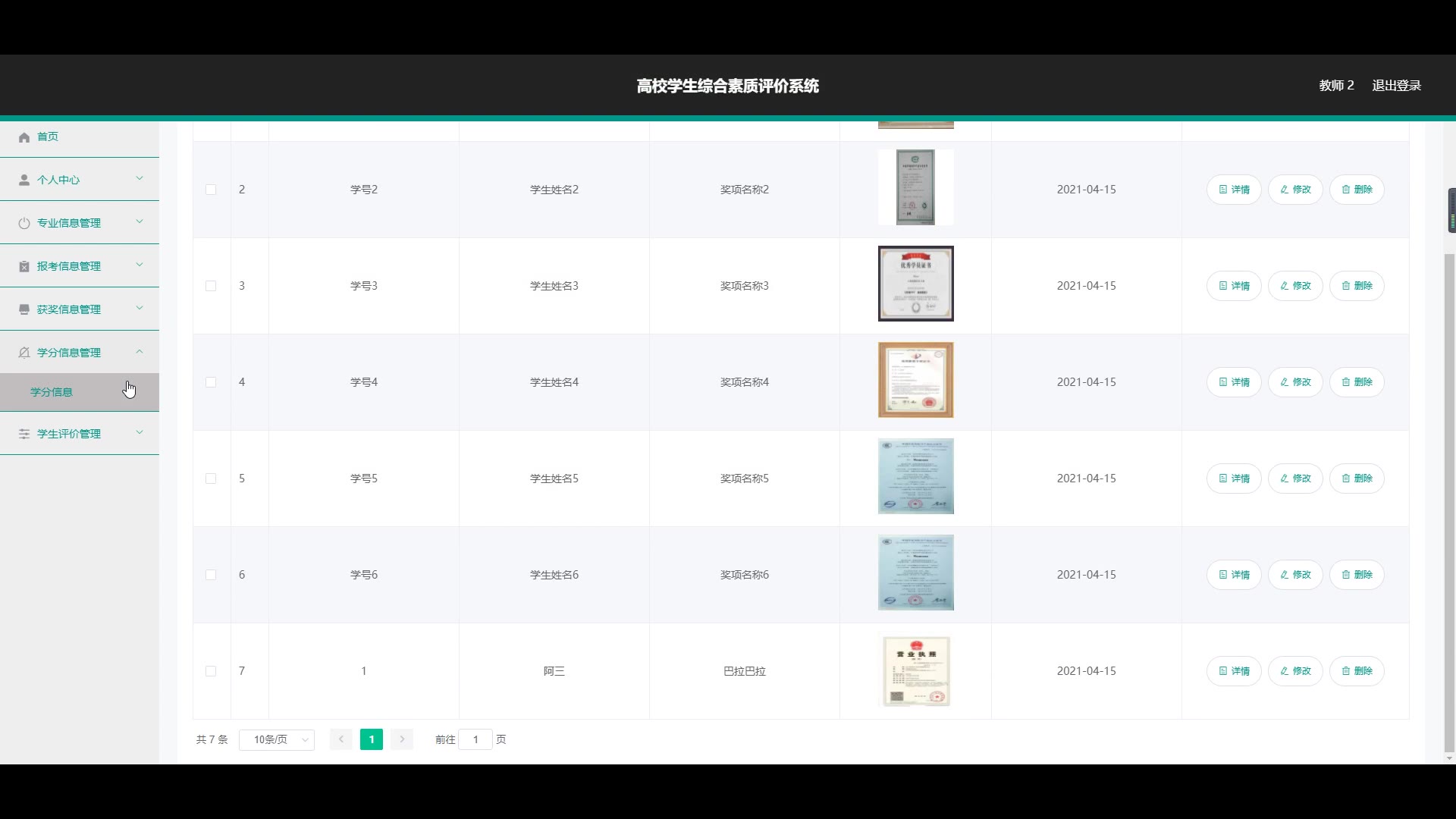
Task: Click the home icon beside 首页
Action: click(24, 137)
